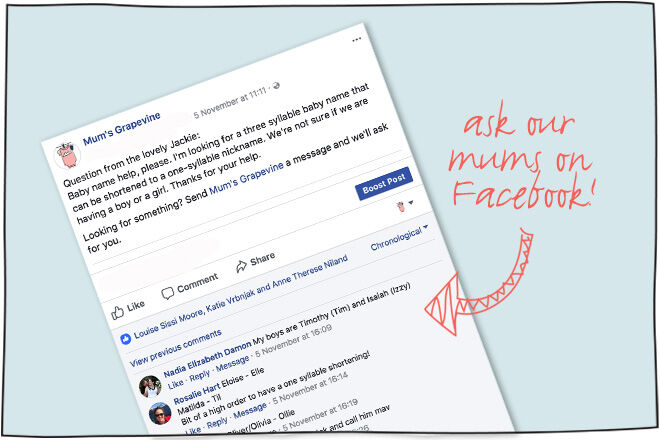
Task: Open commenter name Nadia Elizabeth Damon
Action: (207, 358)
